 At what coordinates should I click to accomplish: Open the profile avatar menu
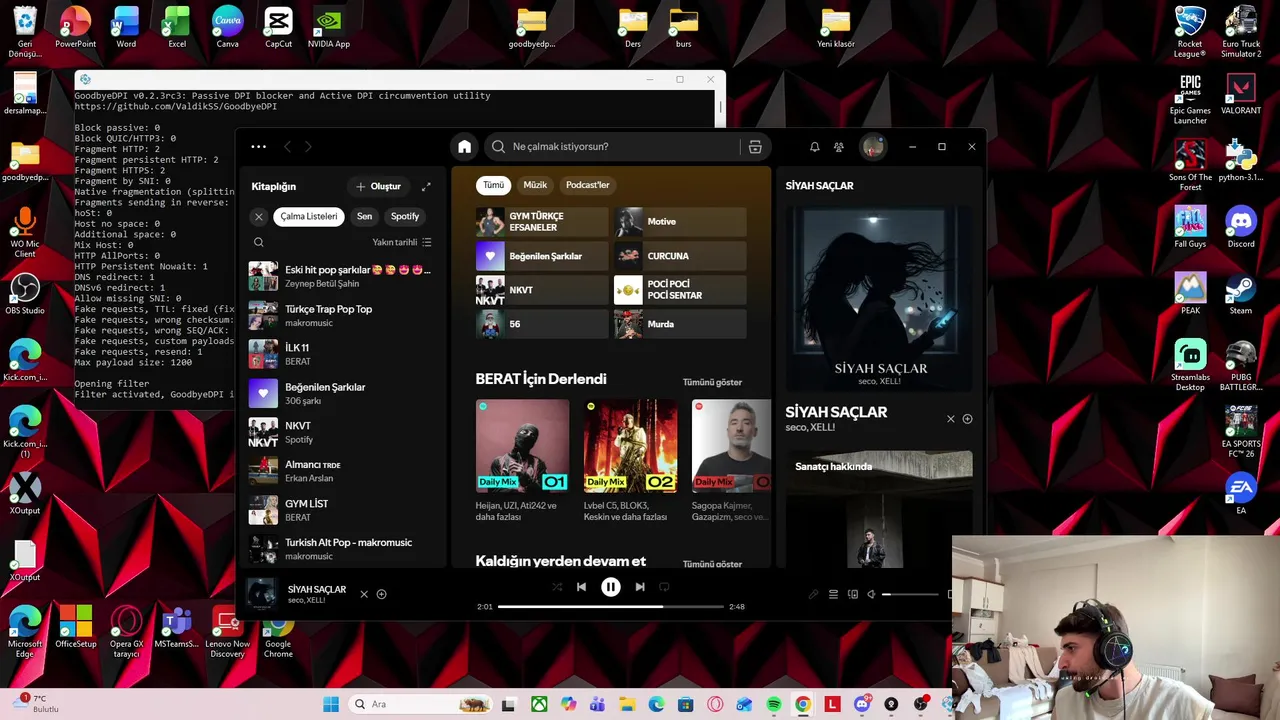(x=873, y=147)
